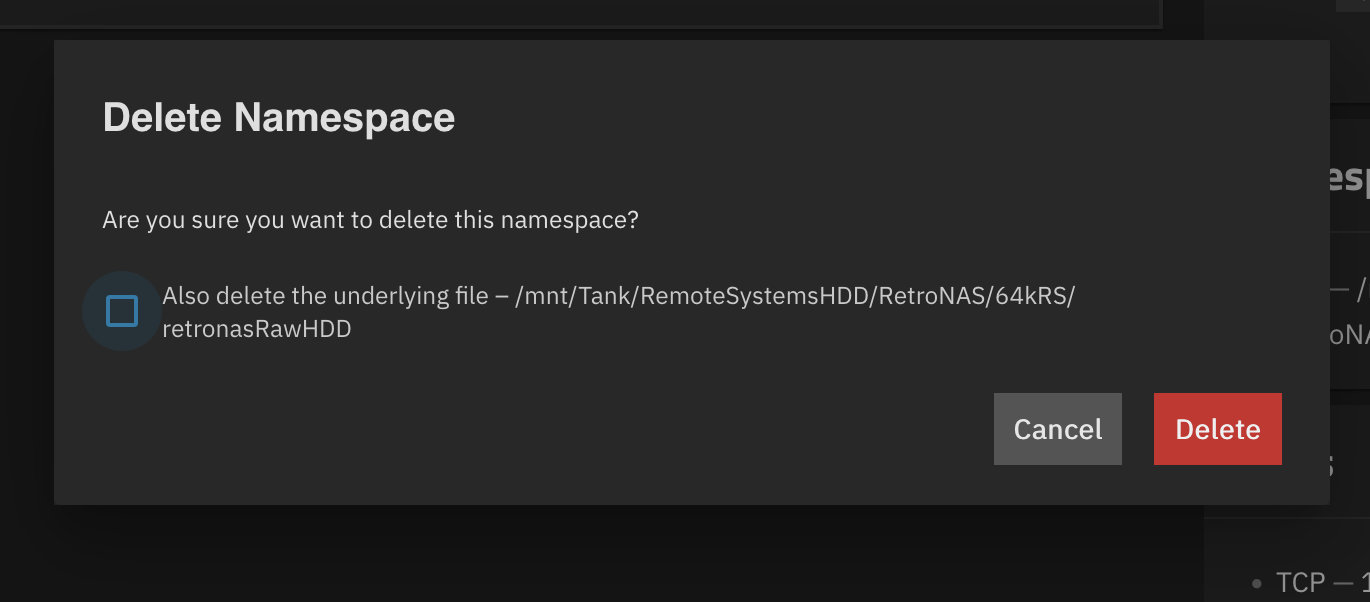Click the 'Delete Namespace' dialog title
1370x602 pixels.
pos(279,118)
